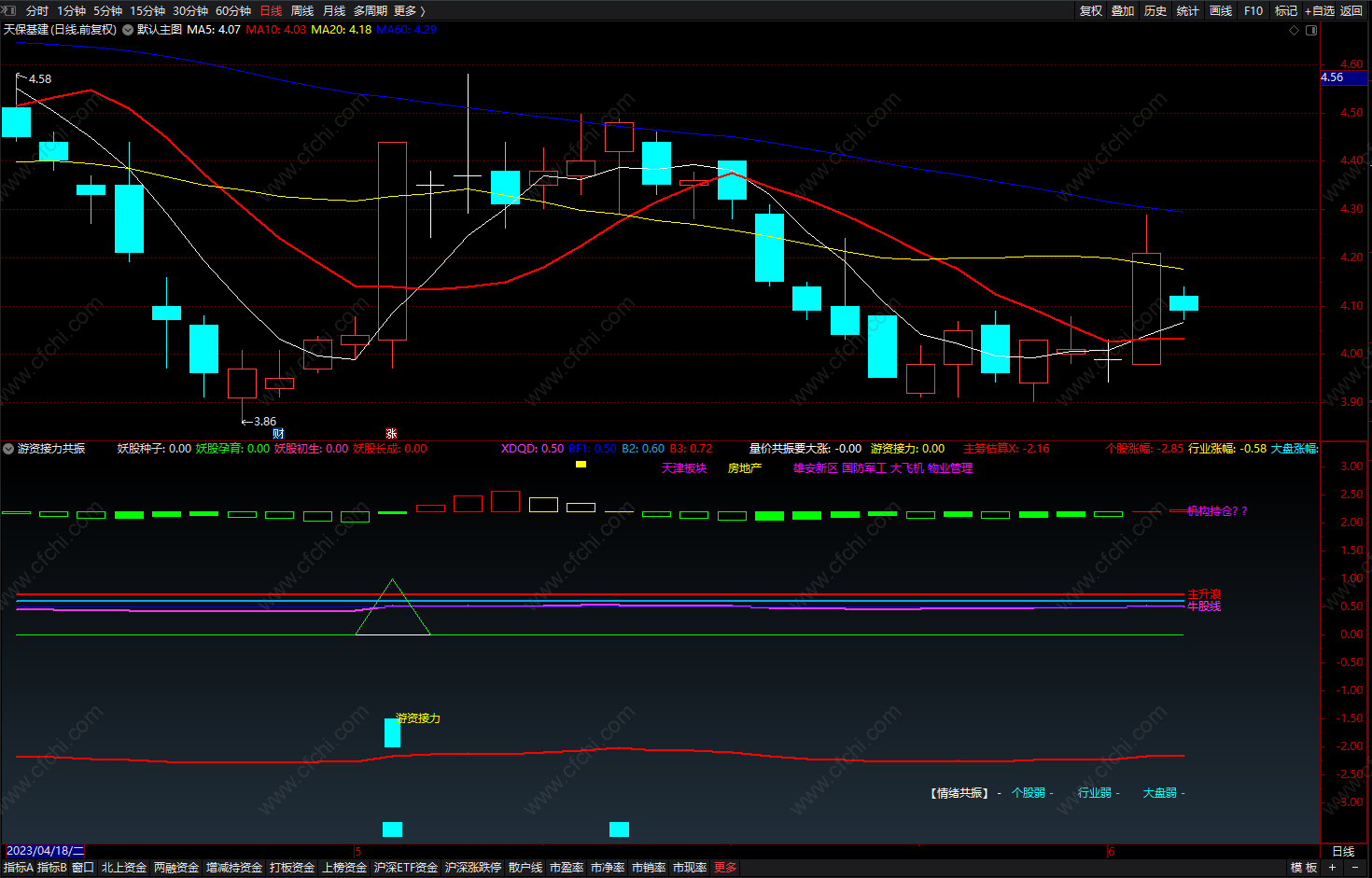Select the 市现率 indicator

pos(690,868)
